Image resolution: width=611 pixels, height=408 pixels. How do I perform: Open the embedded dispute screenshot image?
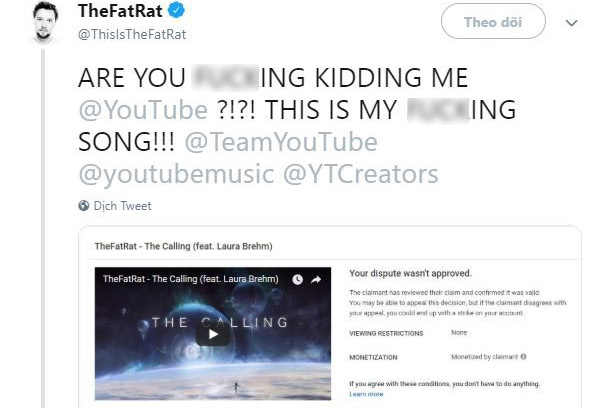pos(330,320)
